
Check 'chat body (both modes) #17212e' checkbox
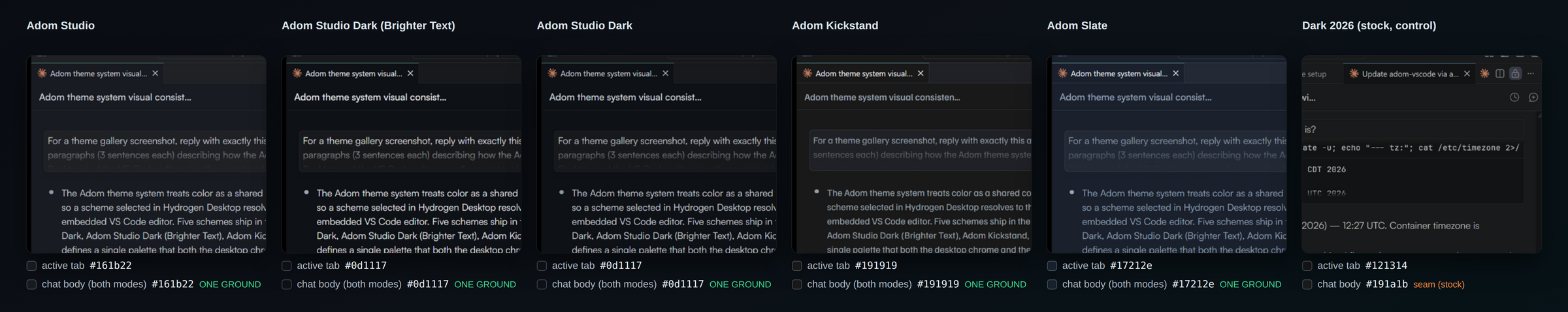click(1052, 285)
